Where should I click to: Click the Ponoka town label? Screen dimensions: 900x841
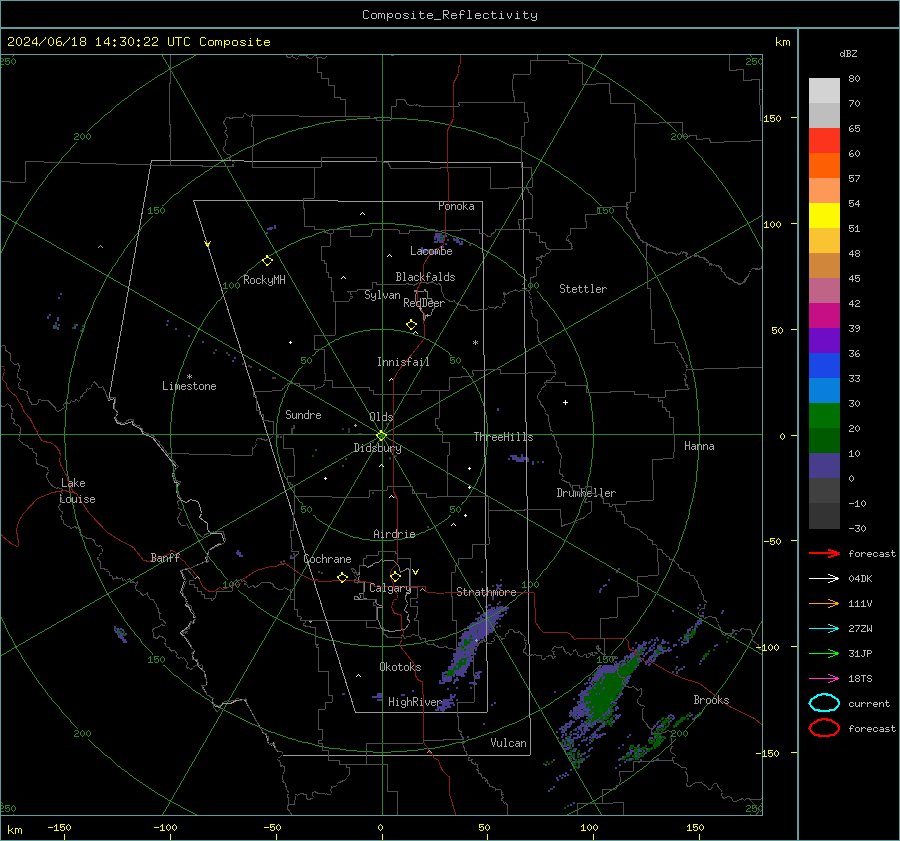tap(456, 206)
